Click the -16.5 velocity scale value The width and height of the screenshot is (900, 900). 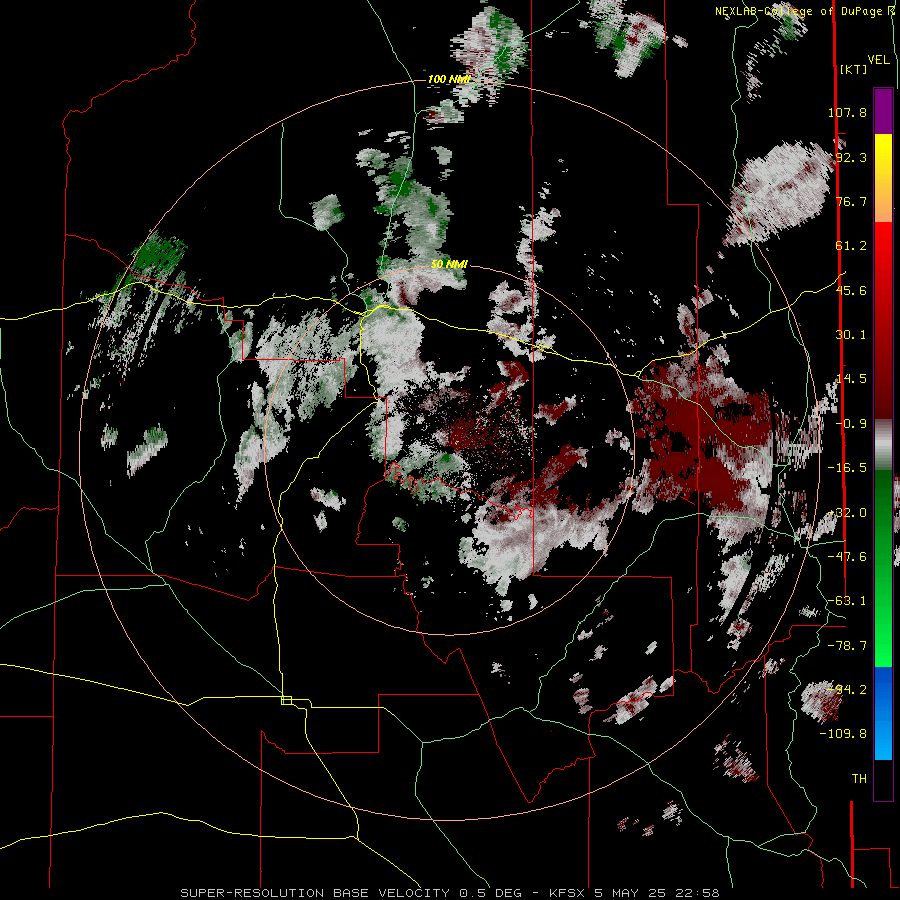tap(847, 468)
